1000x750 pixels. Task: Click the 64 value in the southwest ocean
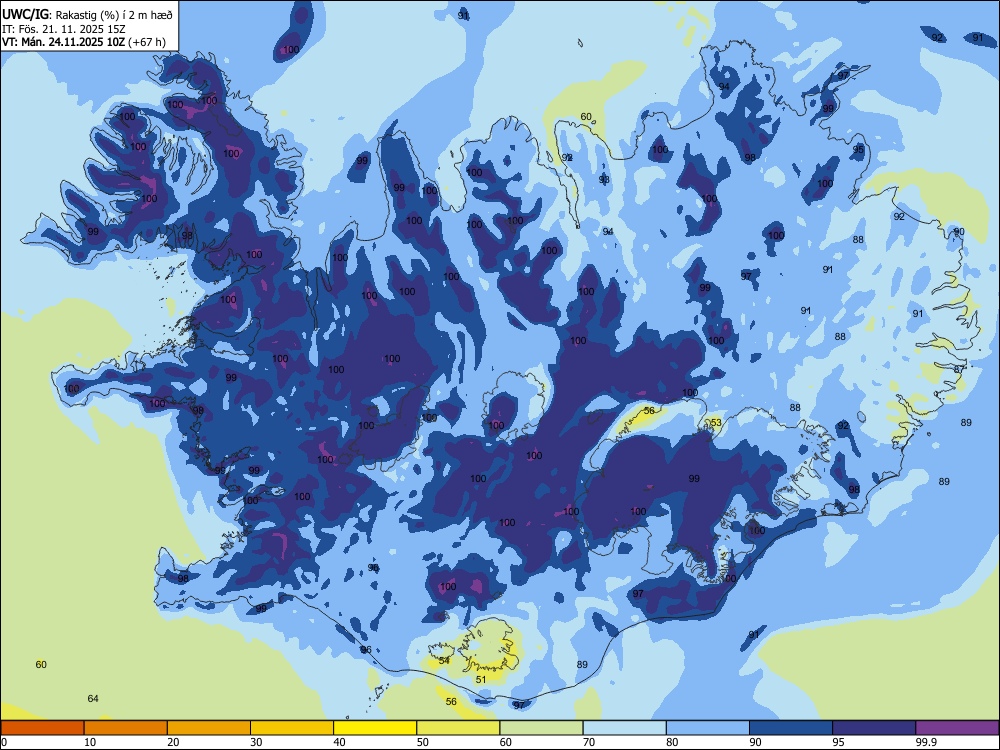[x=93, y=698]
